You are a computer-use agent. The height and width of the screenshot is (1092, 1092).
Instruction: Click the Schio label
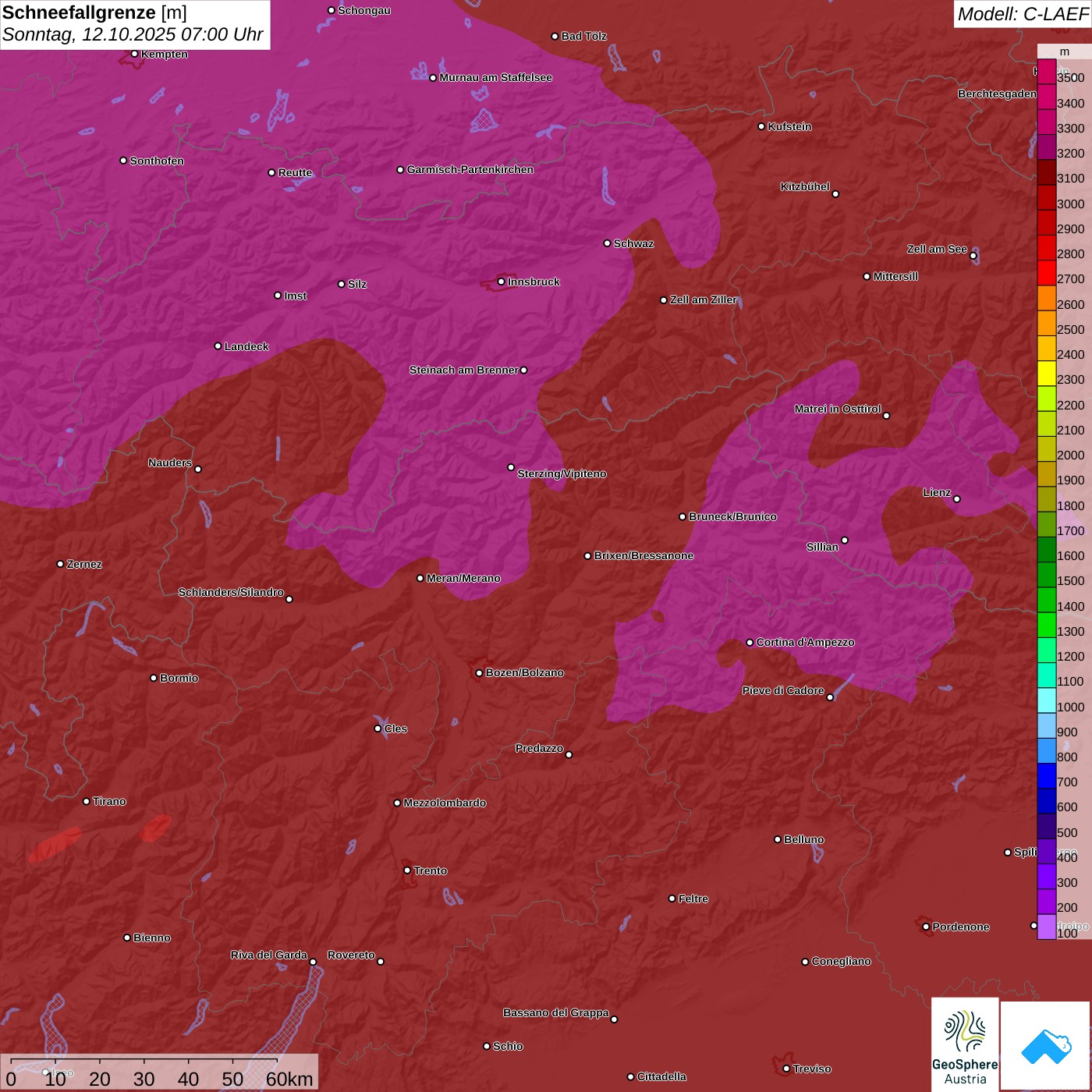509,1047
